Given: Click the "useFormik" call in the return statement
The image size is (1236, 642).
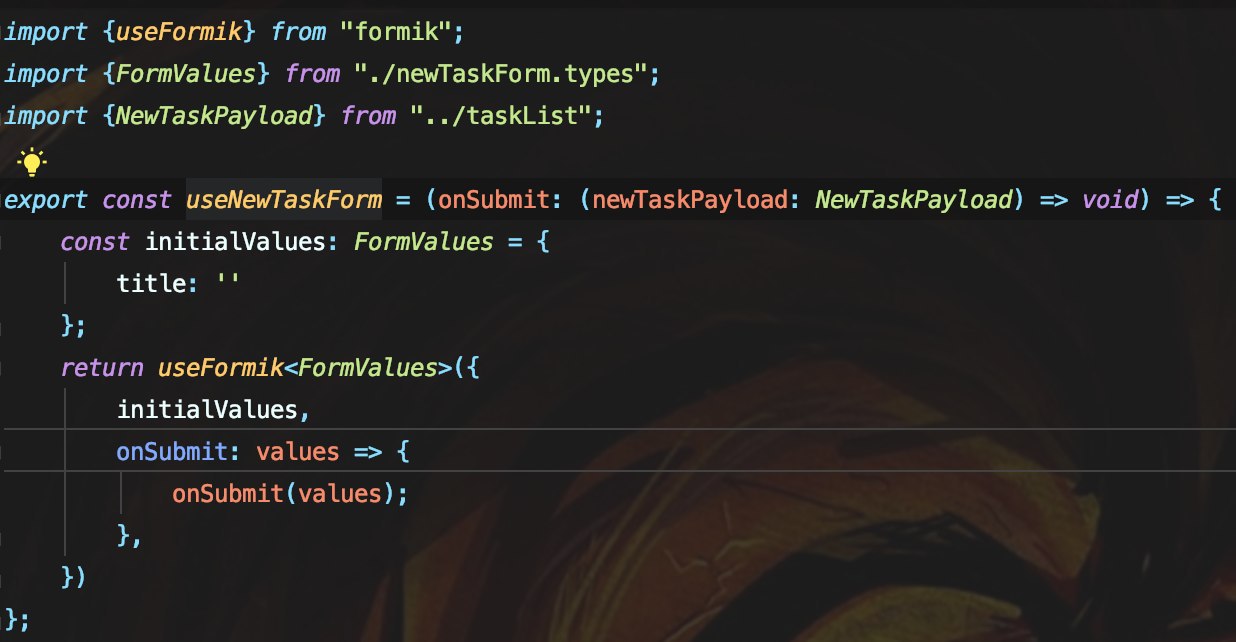Looking at the screenshot, I should click(221, 368).
